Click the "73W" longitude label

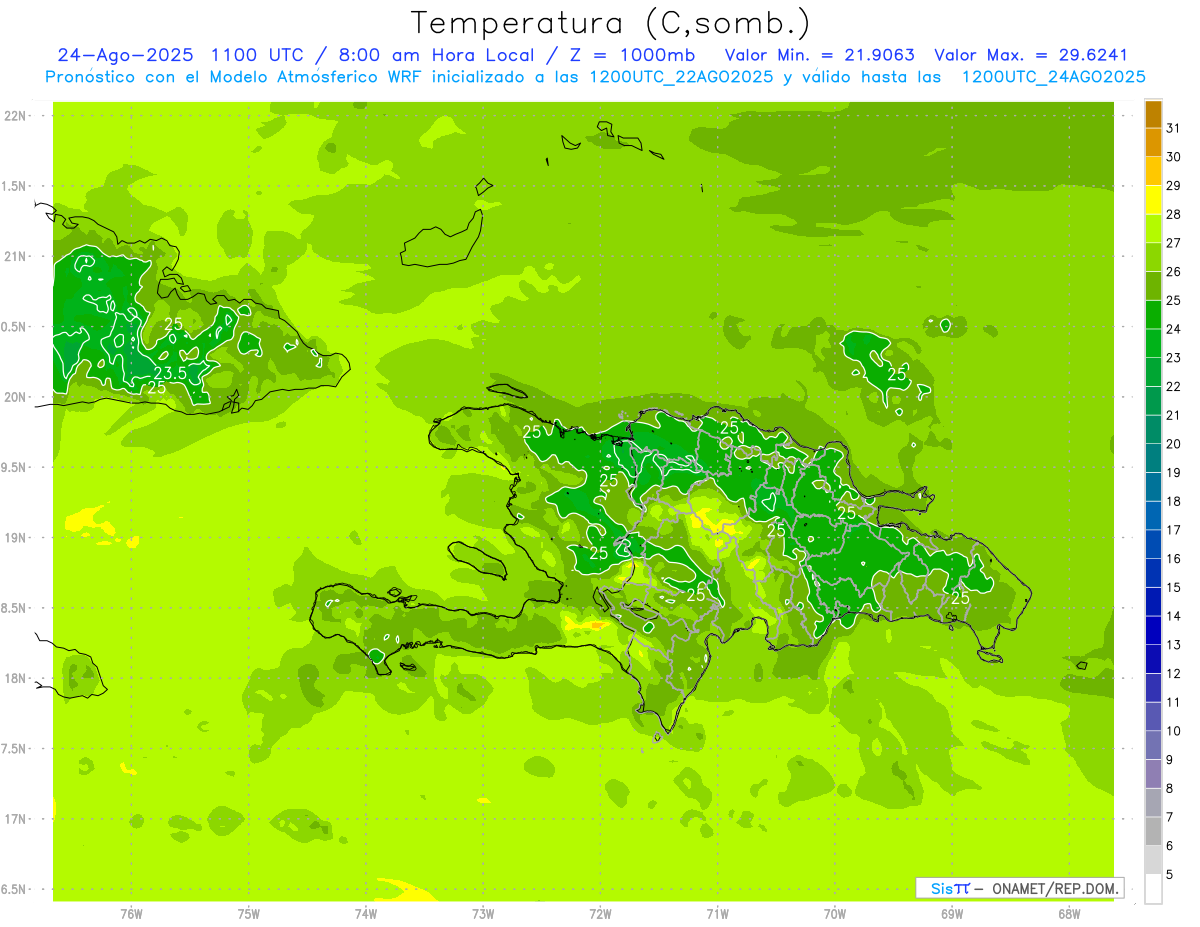point(483,913)
